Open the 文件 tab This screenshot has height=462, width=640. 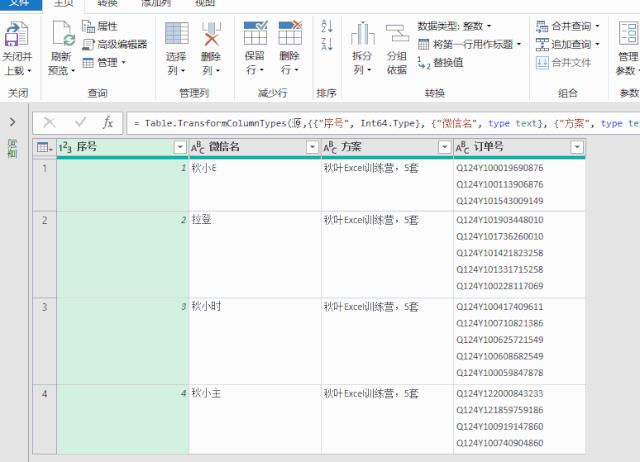point(21,4)
